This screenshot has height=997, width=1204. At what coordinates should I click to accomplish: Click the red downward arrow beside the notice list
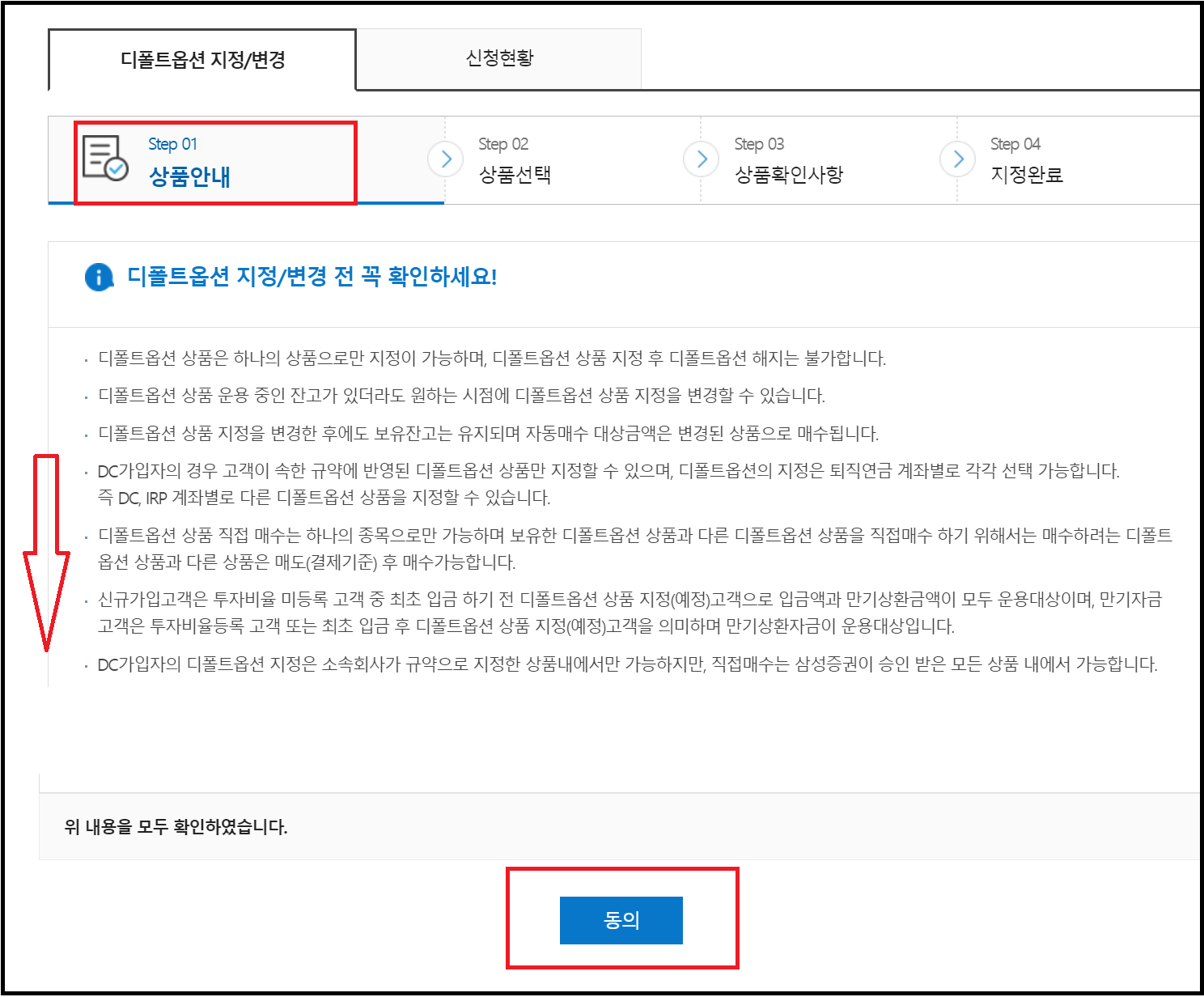(47, 550)
